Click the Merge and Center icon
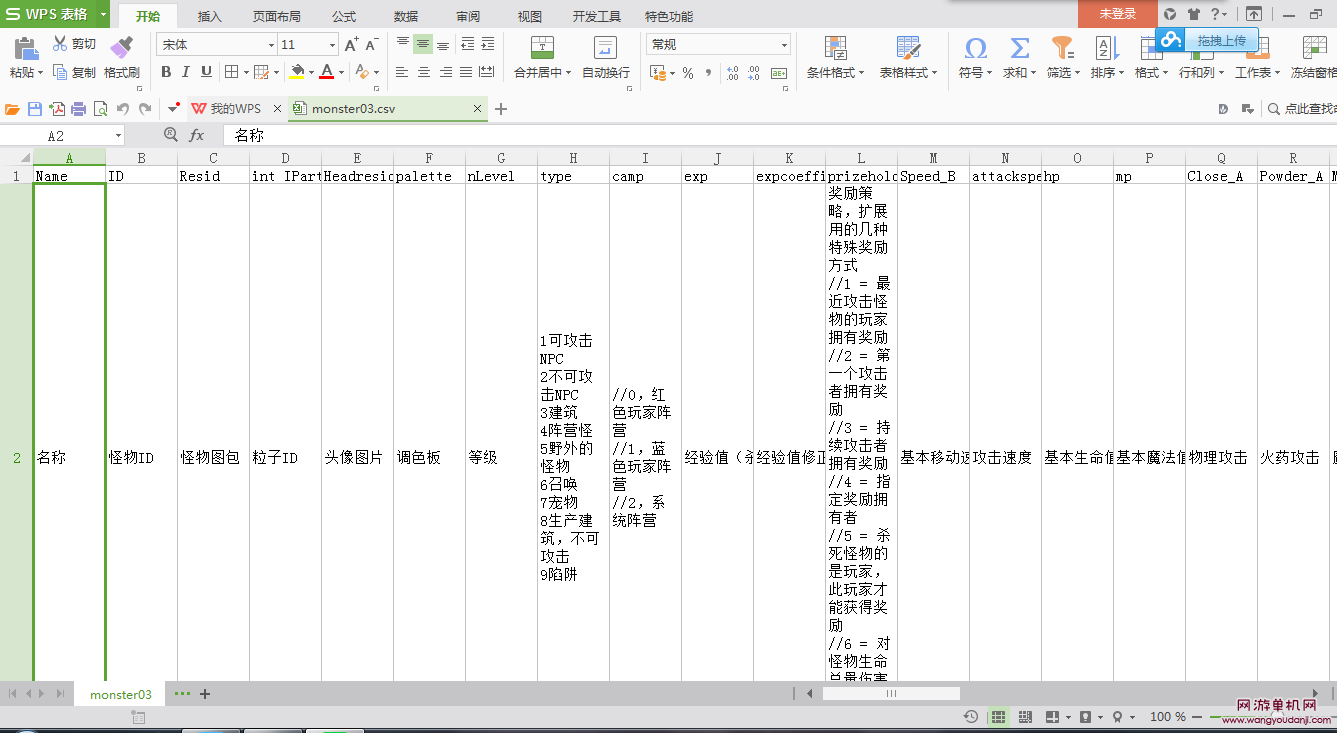1337x733 pixels. coord(542,48)
